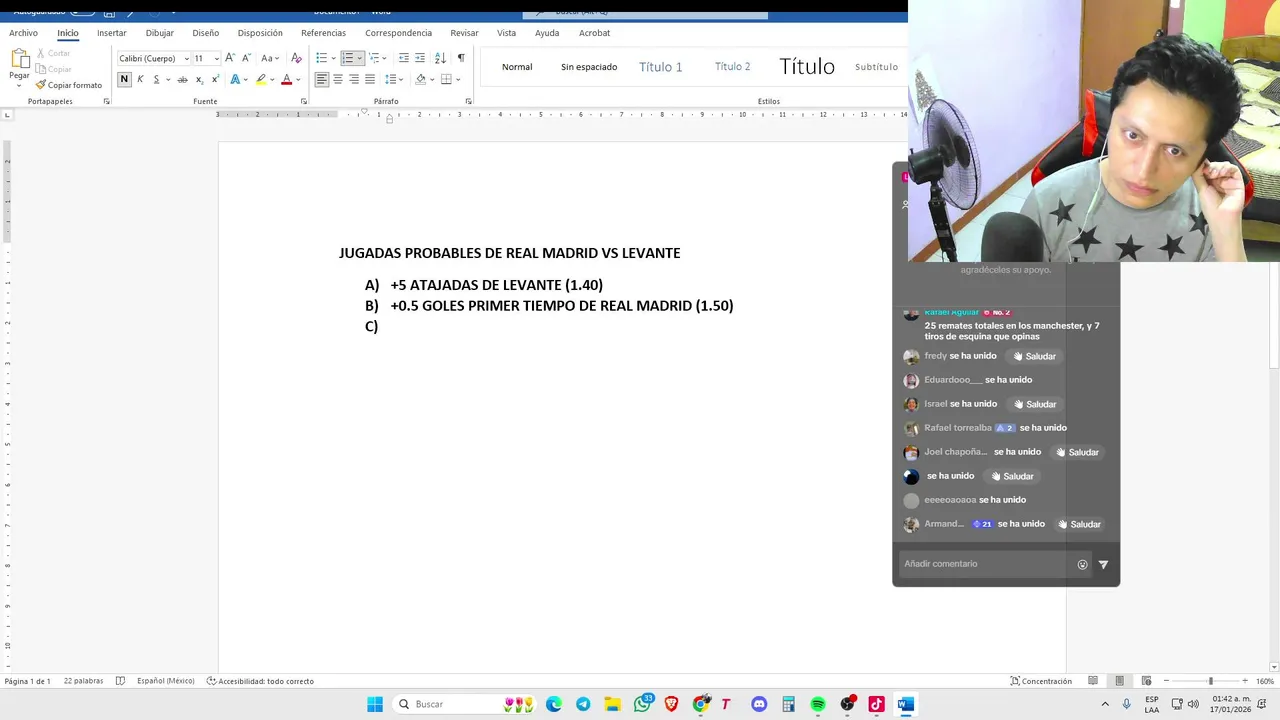
Task: Clear all formatting with eraser A icon
Action: tap(296, 58)
